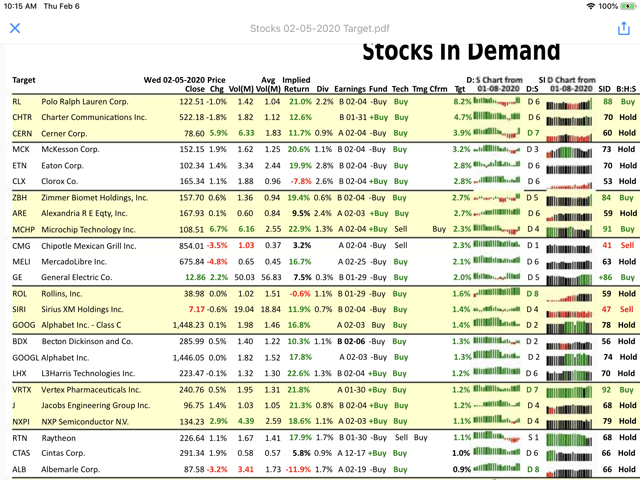The width and height of the screenshot is (640, 480).
Task: Click SID value 47 for Sirius XM
Action: [x=607, y=309]
